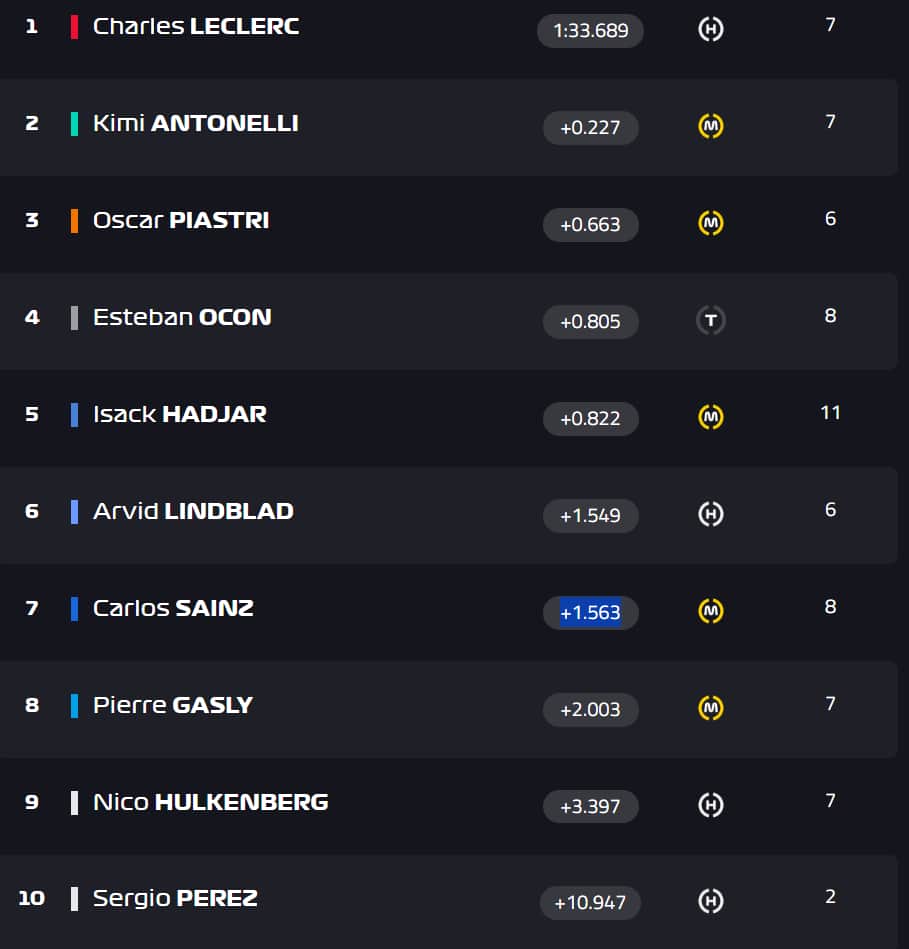Open Charles Leclerc's driver name

[x=196, y=27]
